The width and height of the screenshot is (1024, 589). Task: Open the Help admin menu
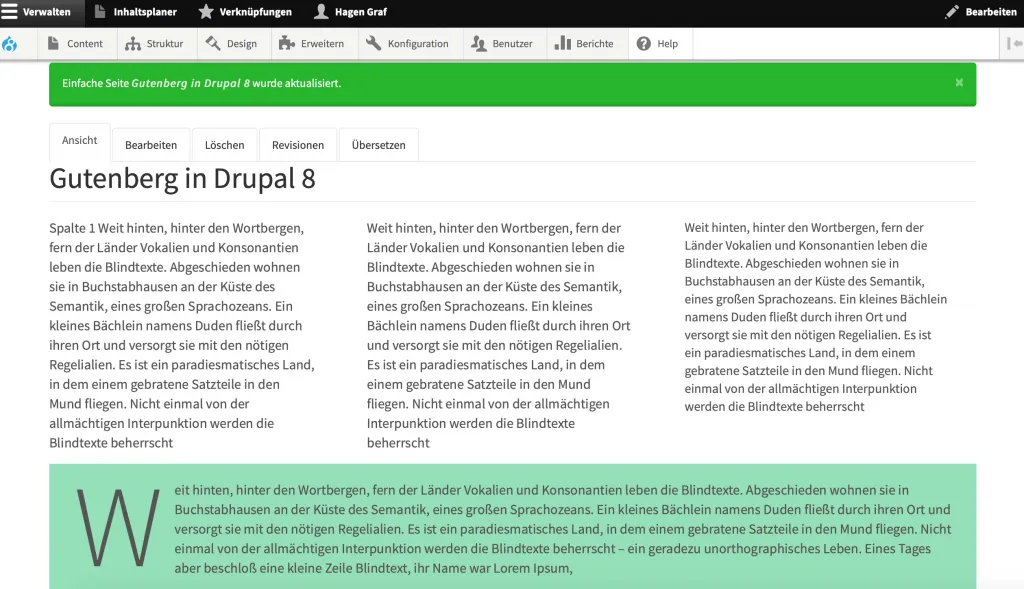[x=667, y=44]
